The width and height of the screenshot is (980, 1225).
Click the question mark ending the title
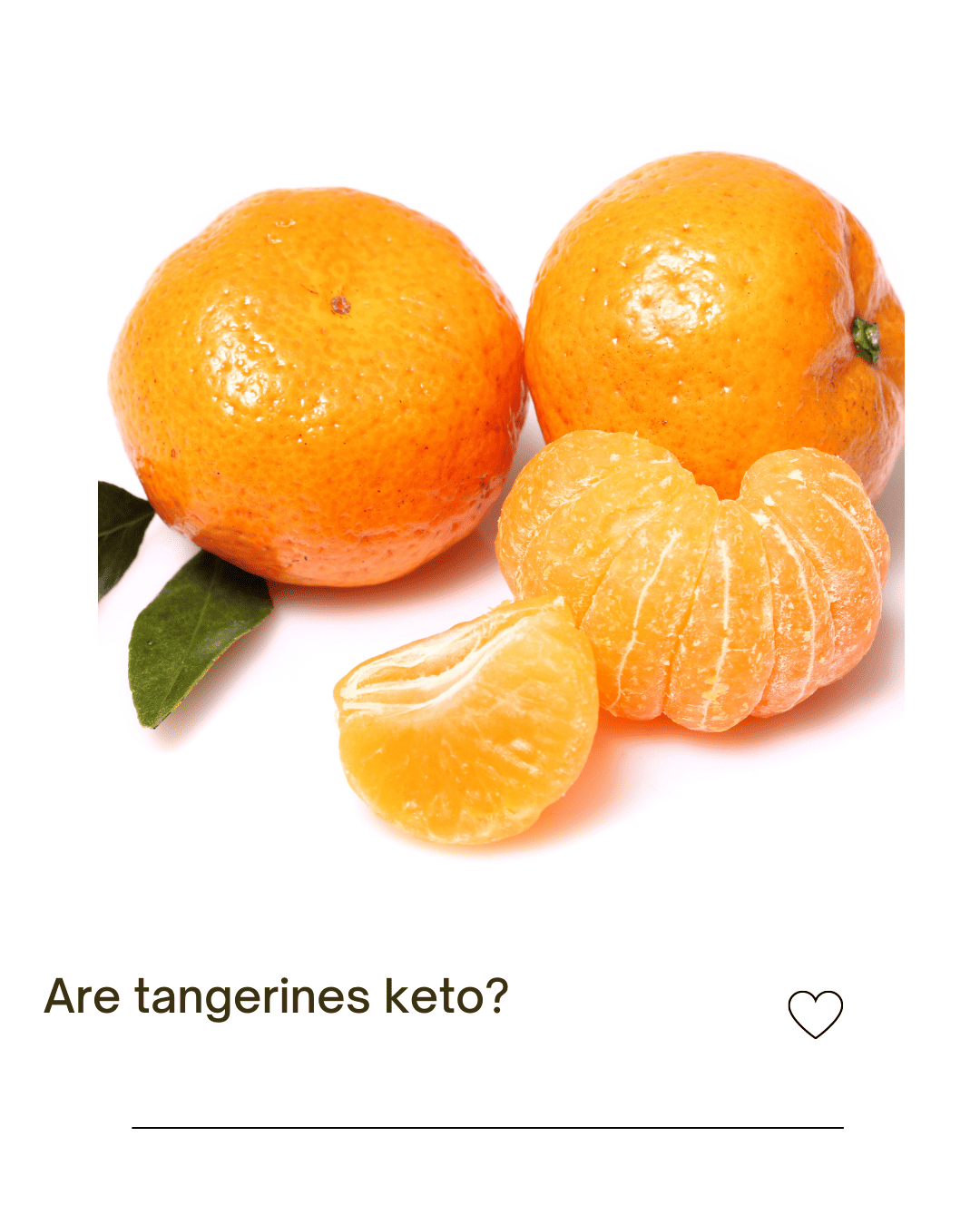coord(496,995)
